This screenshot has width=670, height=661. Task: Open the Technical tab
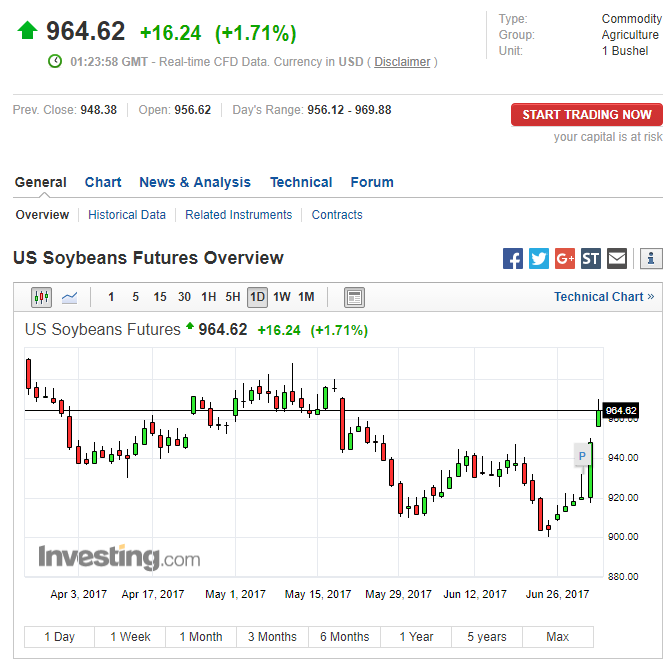pos(301,182)
